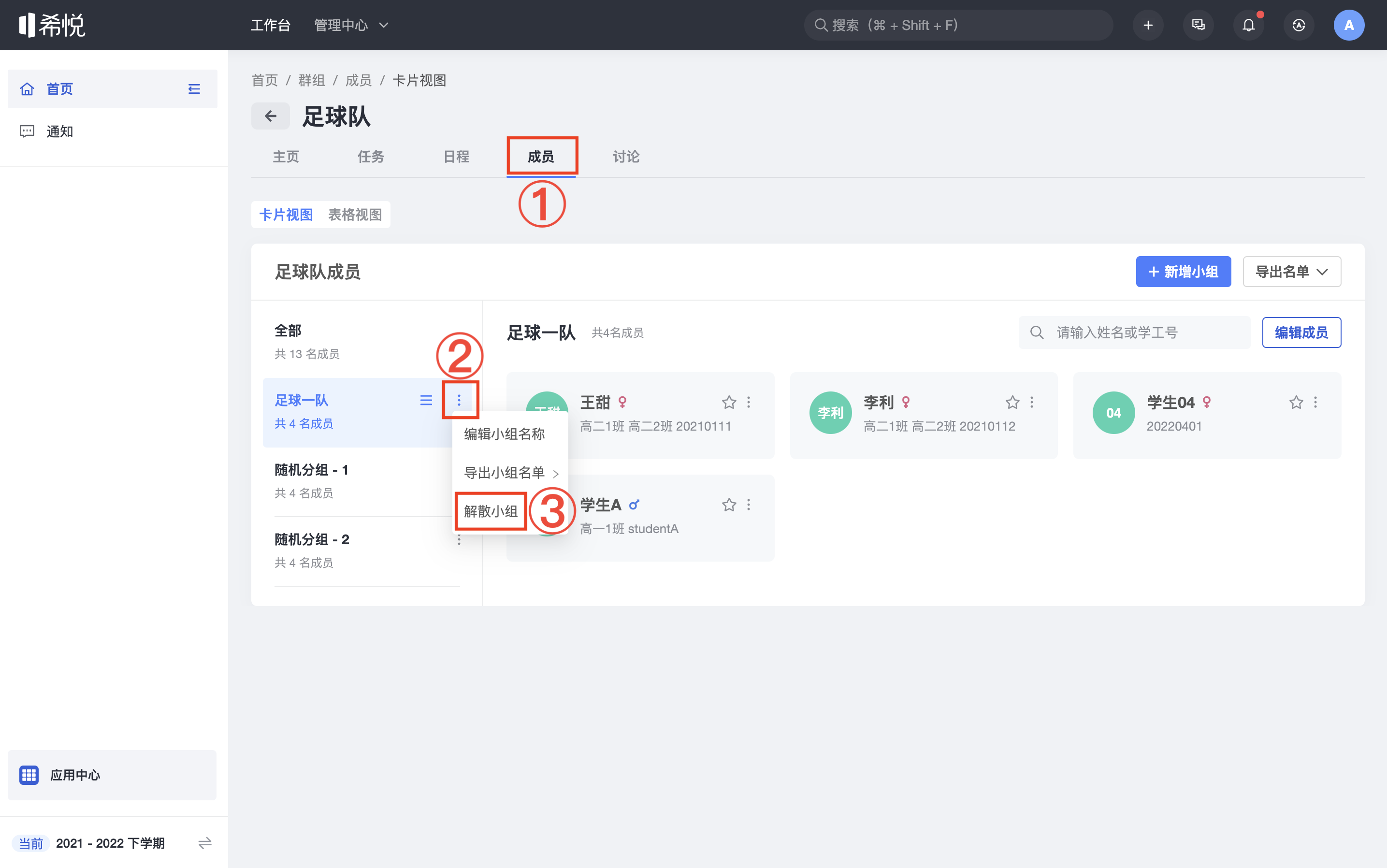This screenshot has height=868, width=1387.
Task: Click 成员 breadcrumb link
Action: 359,80
